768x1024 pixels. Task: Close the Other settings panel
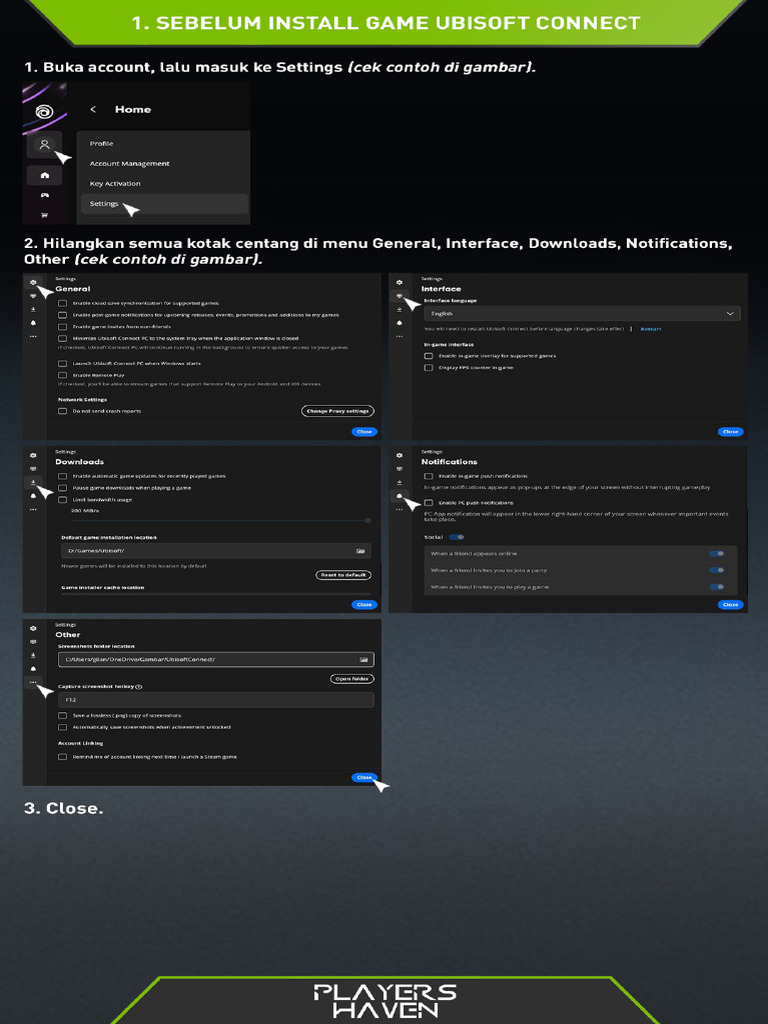(364, 777)
